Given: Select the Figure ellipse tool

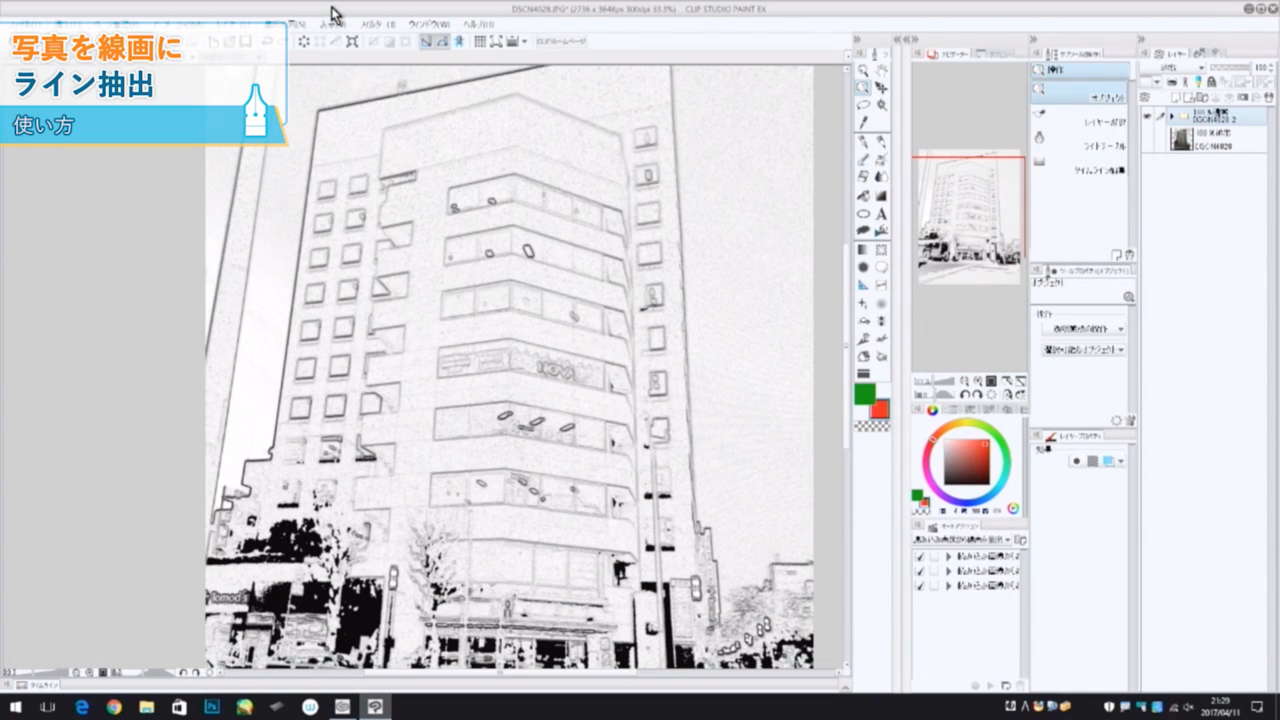Looking at the screenshot, I should coord(863,213).
